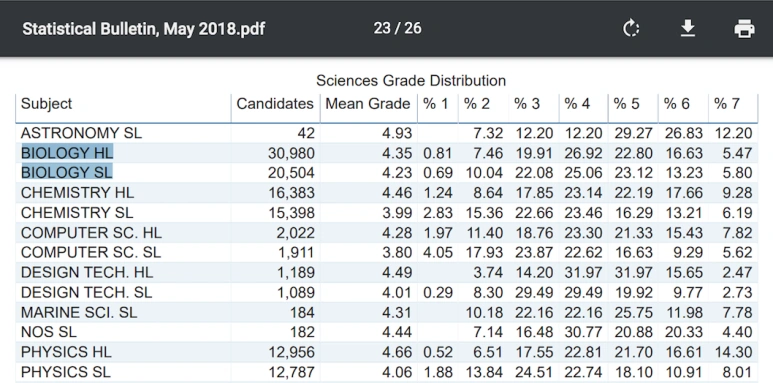The width and height of the screenshot is (773, 383).
Task: Click the DESIGN TECH. HL subject cell
Action: 87,273
